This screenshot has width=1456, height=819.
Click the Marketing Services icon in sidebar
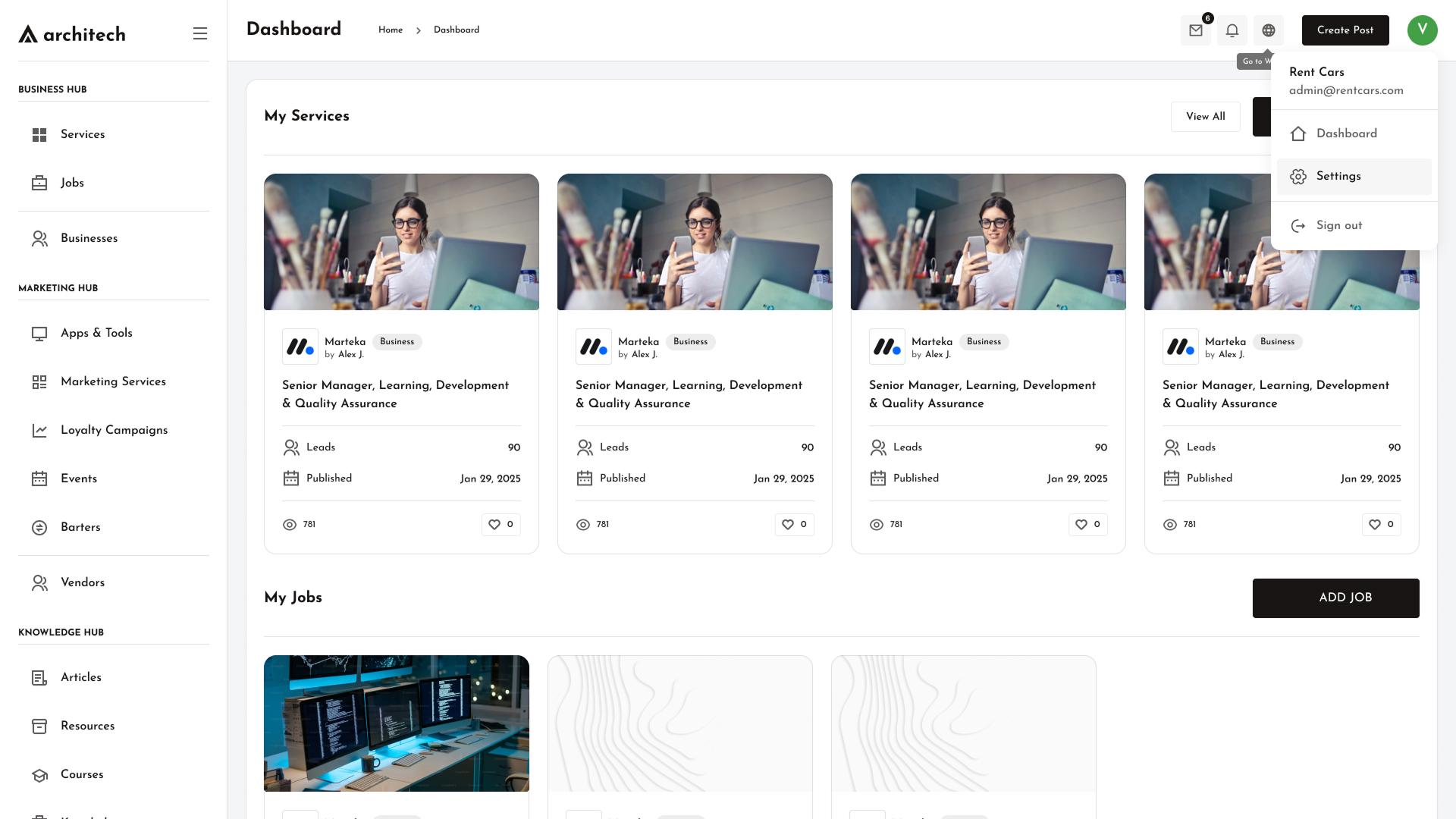(x=39, y=382)
